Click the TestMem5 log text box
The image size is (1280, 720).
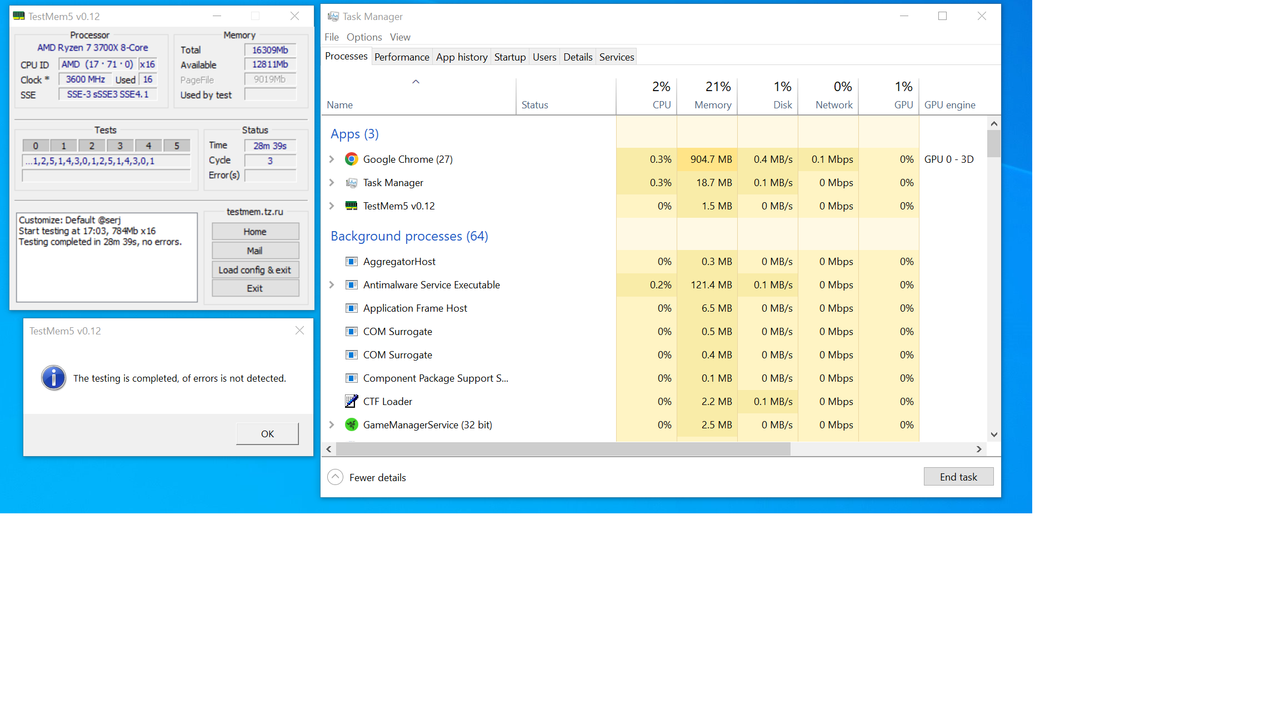click(x=107, y=257)
